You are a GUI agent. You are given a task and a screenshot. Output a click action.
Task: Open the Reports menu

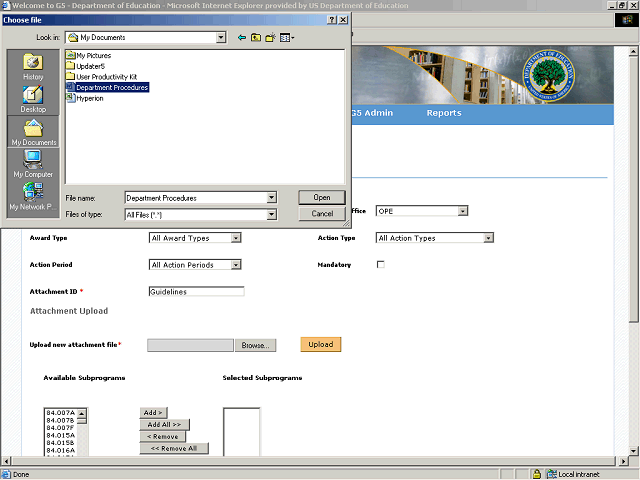(444, 113)
